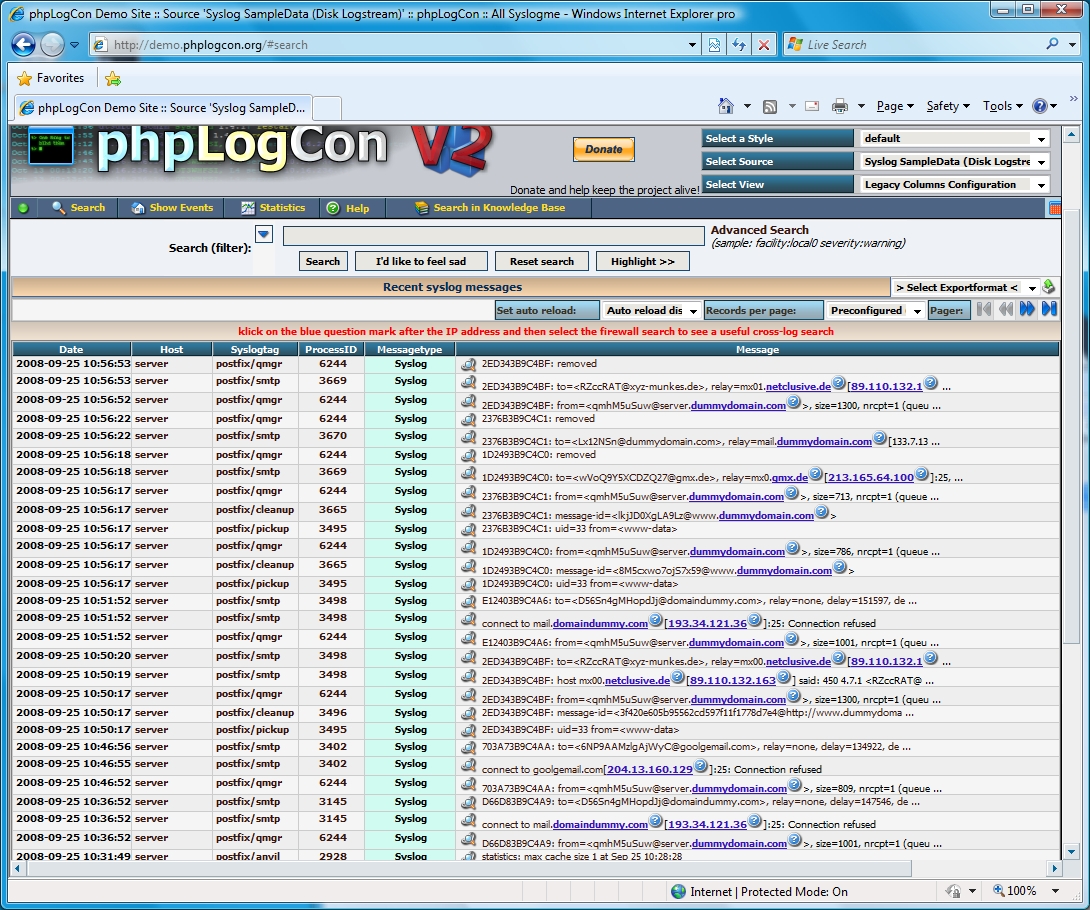Click detail icon for '2376B3B9C4C1: removed' message
Image resolution: width=1090 pixels, height=910 pixels.
coord(469,419)
